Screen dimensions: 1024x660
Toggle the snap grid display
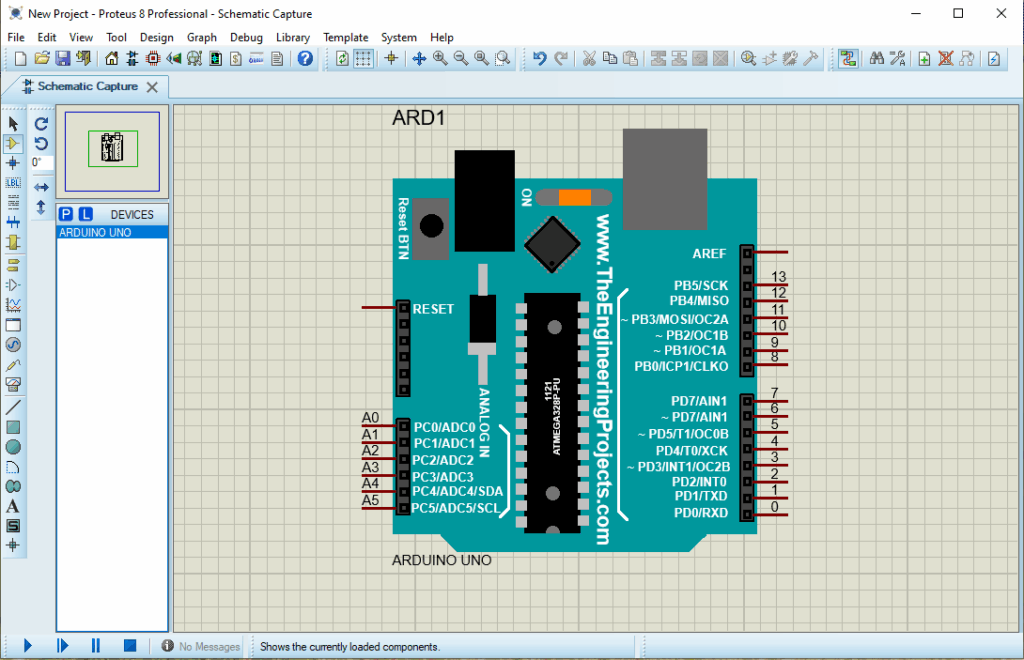point(361,58)
